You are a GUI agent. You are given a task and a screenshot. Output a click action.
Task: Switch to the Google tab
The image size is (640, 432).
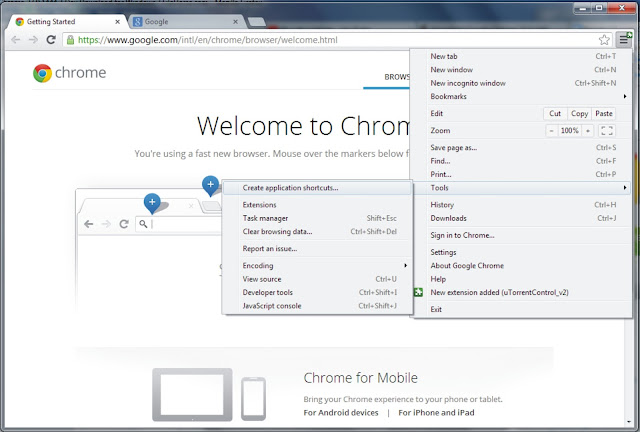188,22
